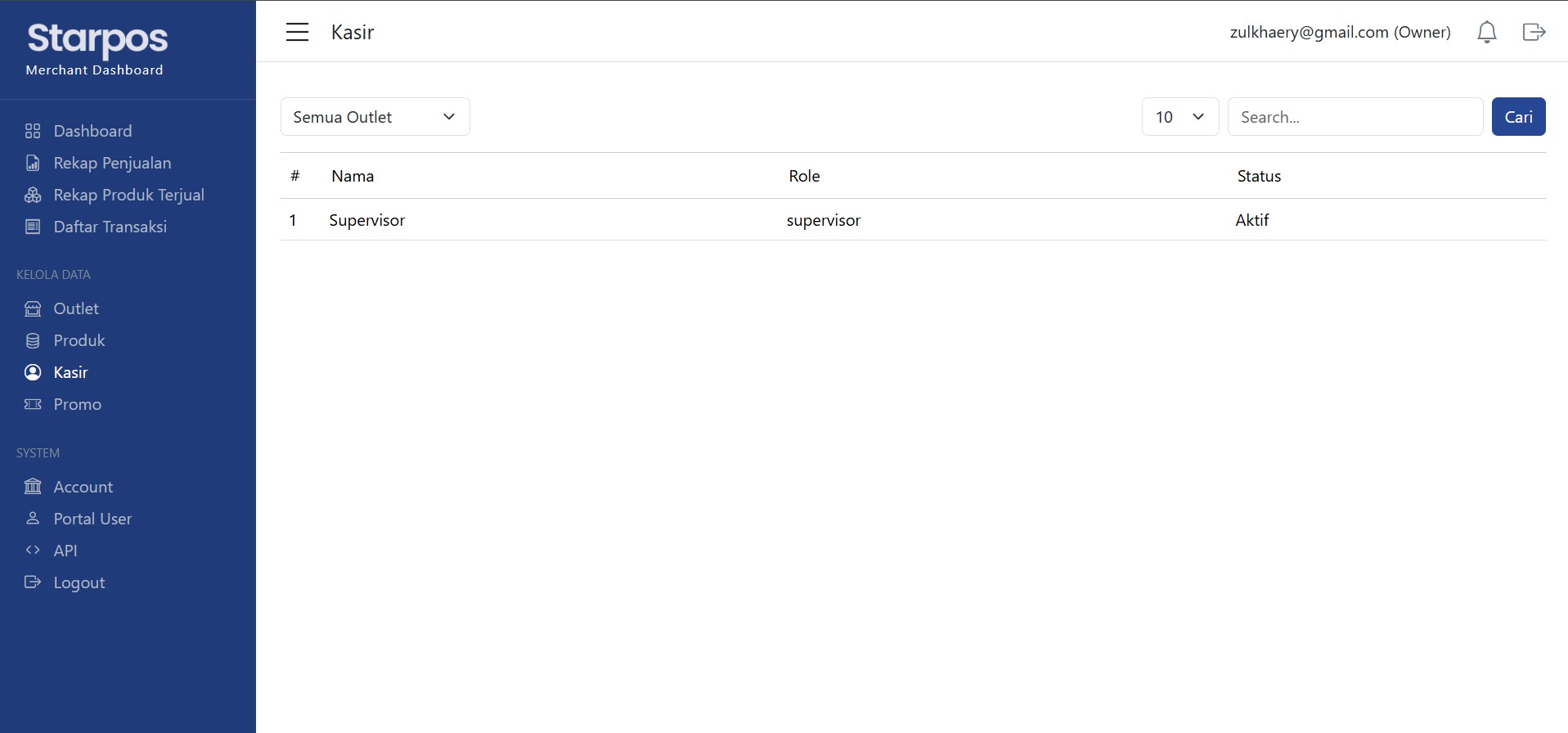This screenshot has width=1568, height=733.
Task: Click the API code brackets icon
Action: (x=33, y=551)
